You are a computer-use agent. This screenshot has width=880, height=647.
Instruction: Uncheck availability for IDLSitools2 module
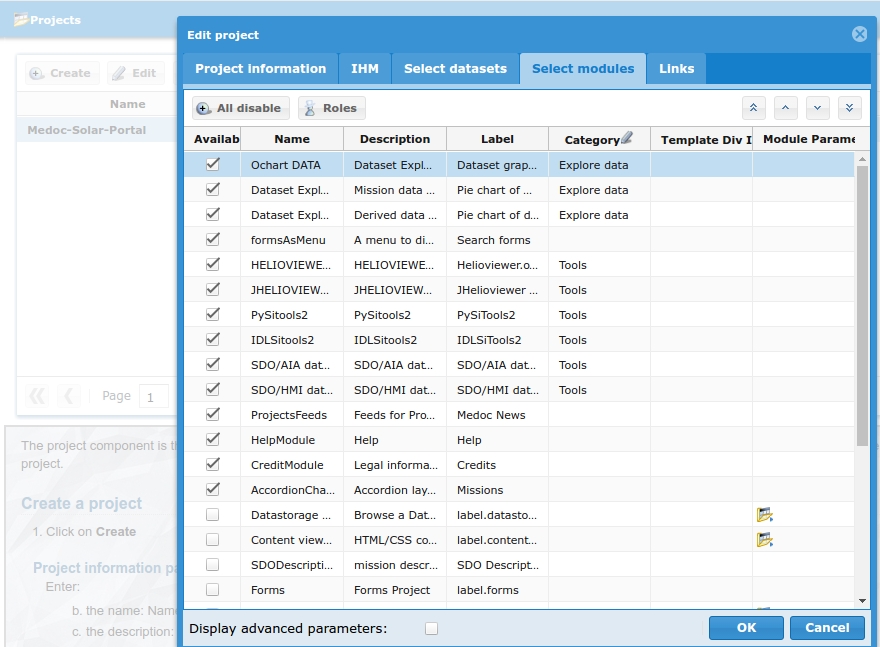pos(213,339)
